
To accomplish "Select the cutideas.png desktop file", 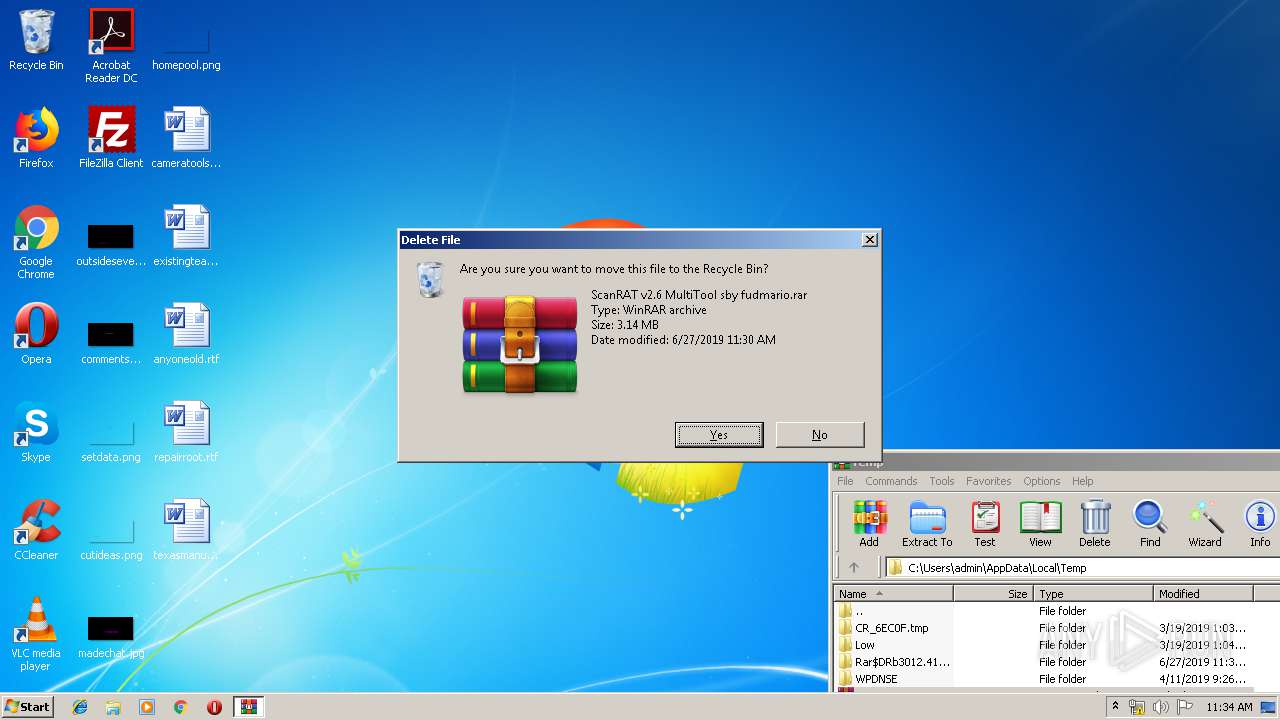I will 111,536.
